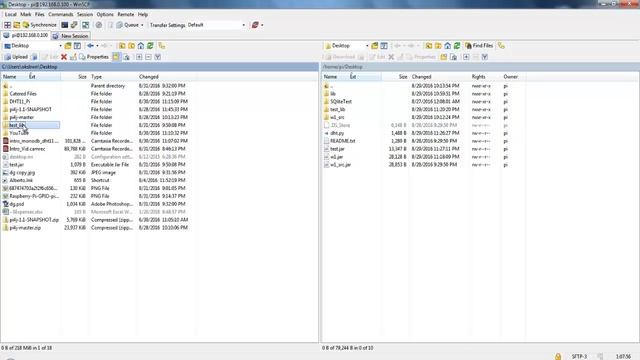Refresh the local panel
Viewport: 640px width, 360px height.
(150, 46)
